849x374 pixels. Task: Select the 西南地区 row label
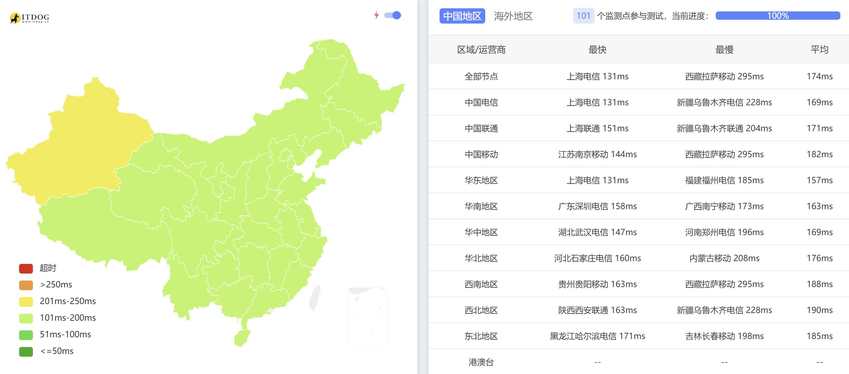481,284
